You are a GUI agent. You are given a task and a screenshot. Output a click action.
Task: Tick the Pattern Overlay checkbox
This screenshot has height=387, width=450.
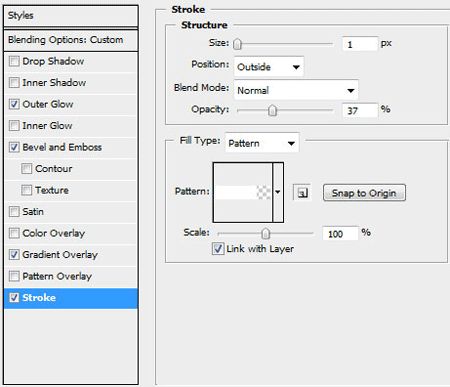point(14,276)
